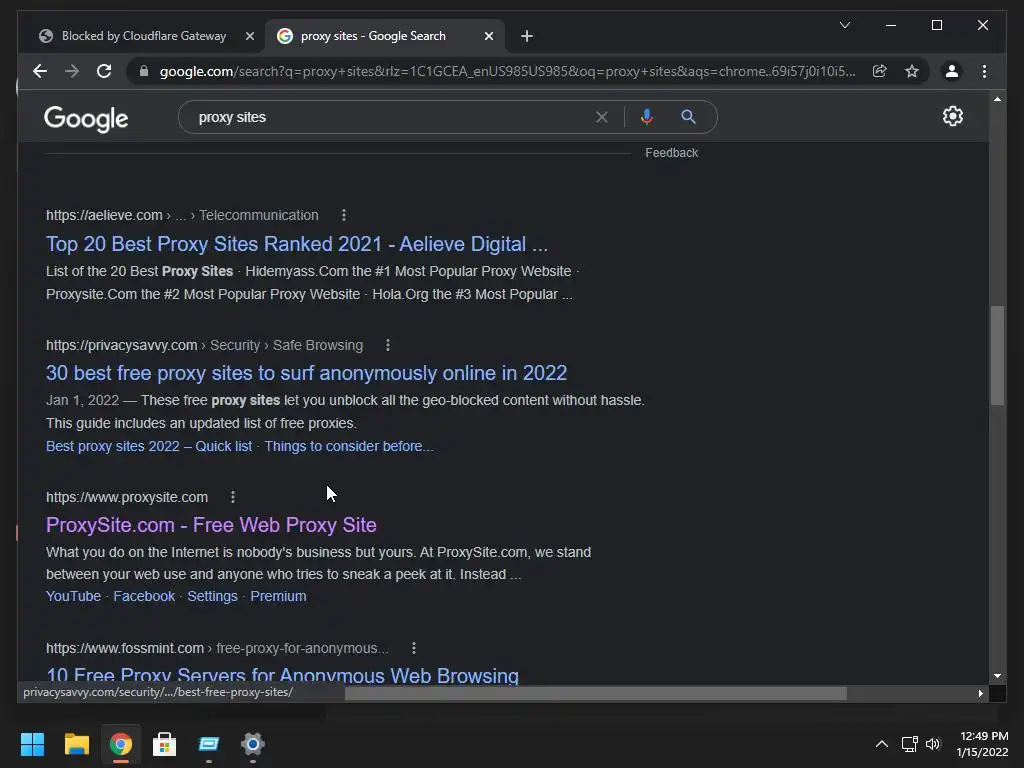Image resolution: width=1024 pixels, height=768 pixels.
Task: Open more options for the aelieve.com result
Action: (344, 215)
